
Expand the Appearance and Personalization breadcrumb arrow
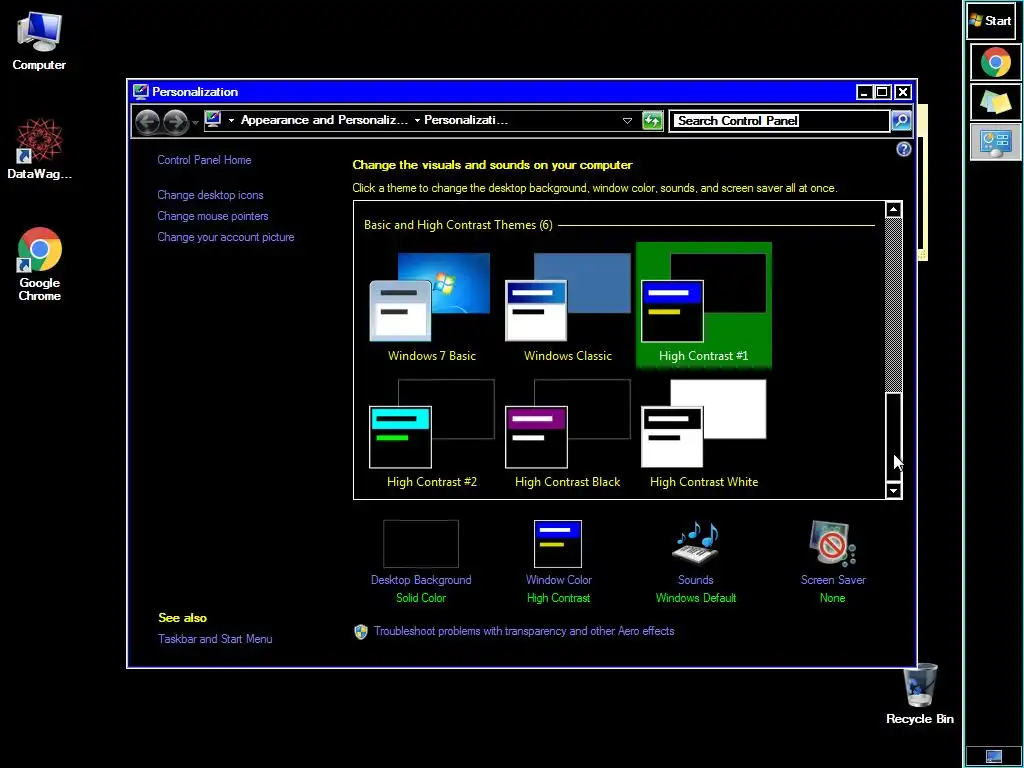[417, 121]
